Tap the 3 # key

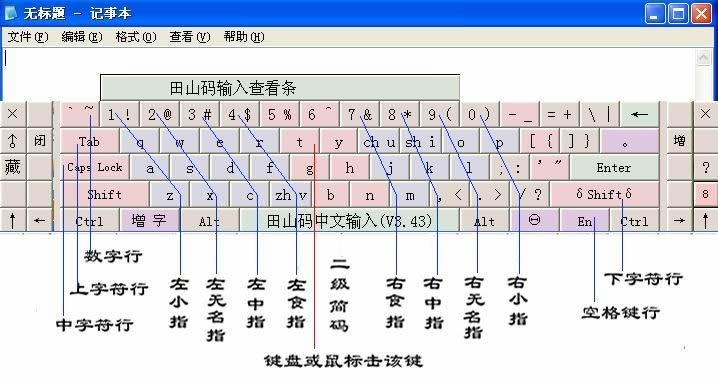pos(199,114)
